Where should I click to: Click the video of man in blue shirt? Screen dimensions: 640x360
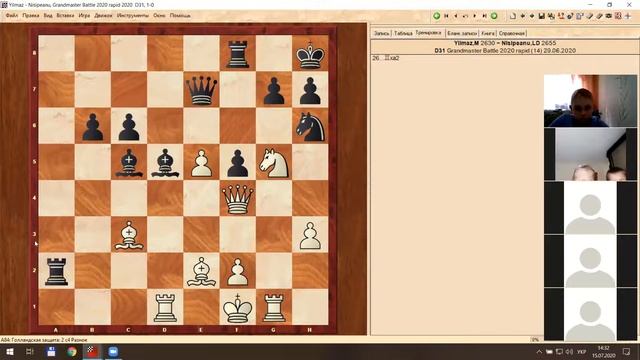click(590, 100)
